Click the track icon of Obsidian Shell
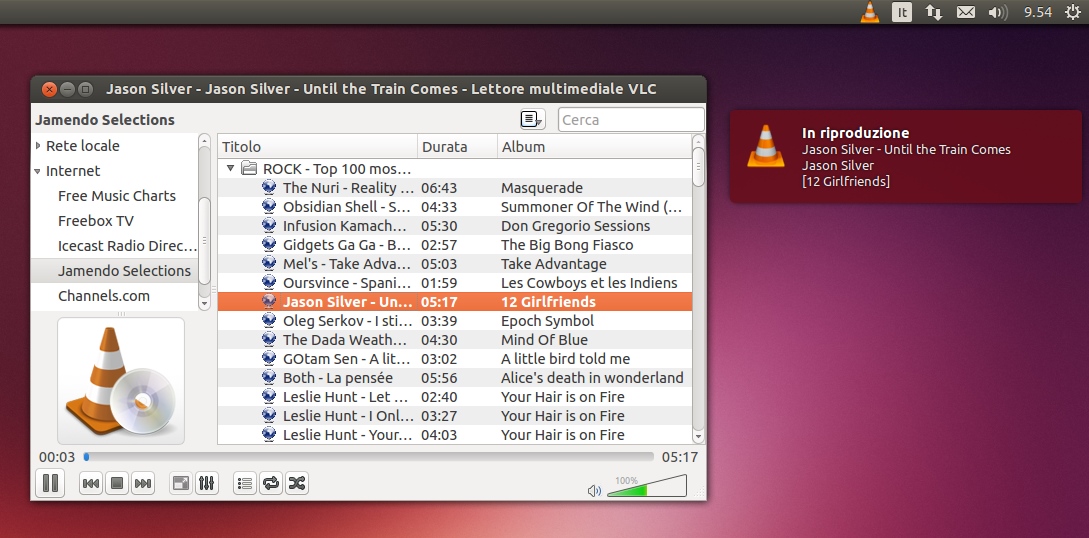1089x538 pixels. coord(269,206)
